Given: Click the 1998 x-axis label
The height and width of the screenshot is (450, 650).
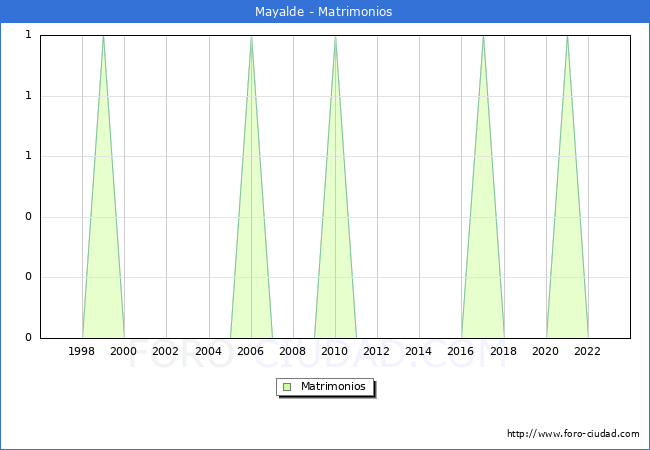Looking at the screenshot, I should click(x=82, y=351).
